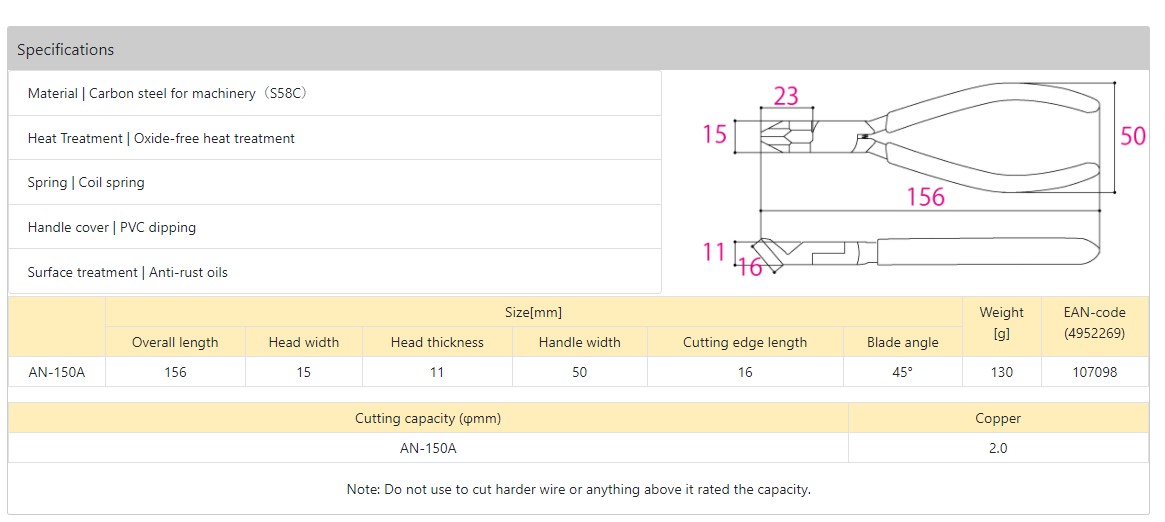Click the Specifications section header
The image size is (1165, 522).
coord(66,50)
